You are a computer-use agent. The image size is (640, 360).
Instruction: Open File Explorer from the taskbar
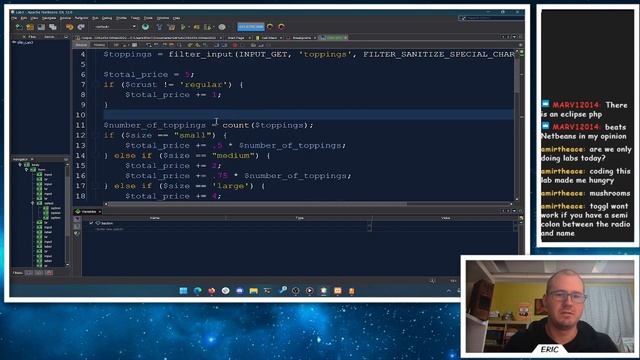[253, 291]
